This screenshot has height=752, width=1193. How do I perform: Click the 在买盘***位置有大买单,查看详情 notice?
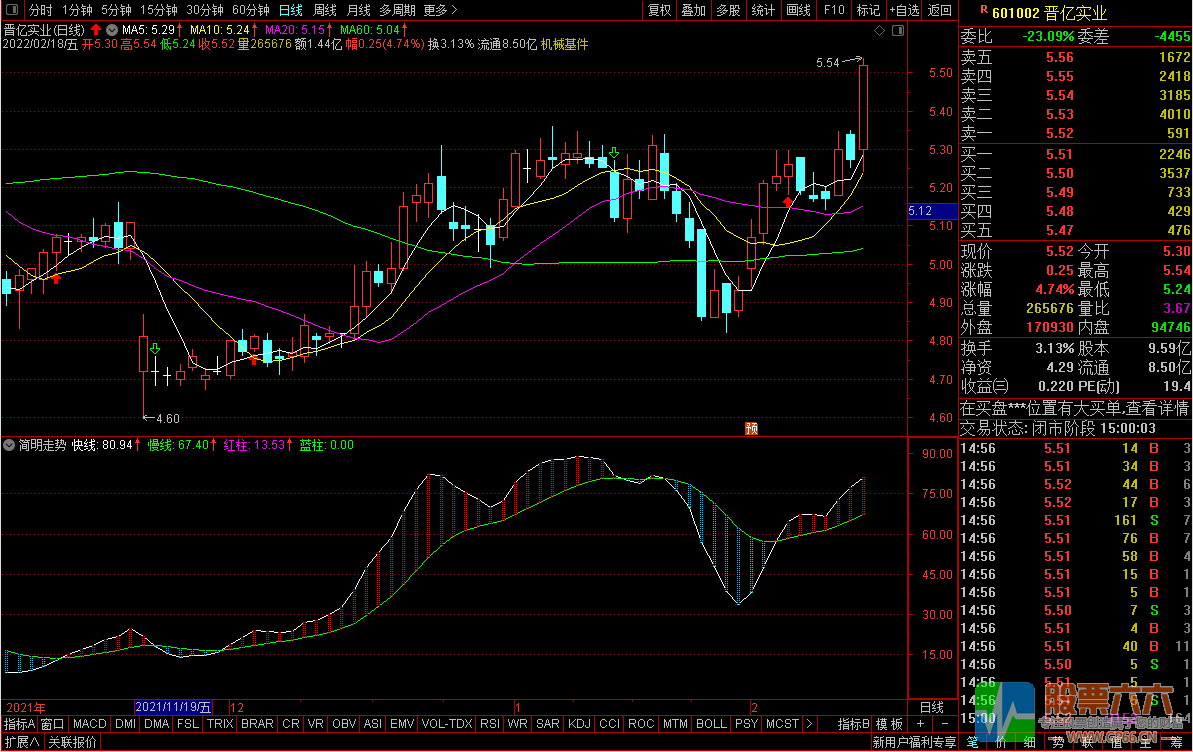(1074, 409)
